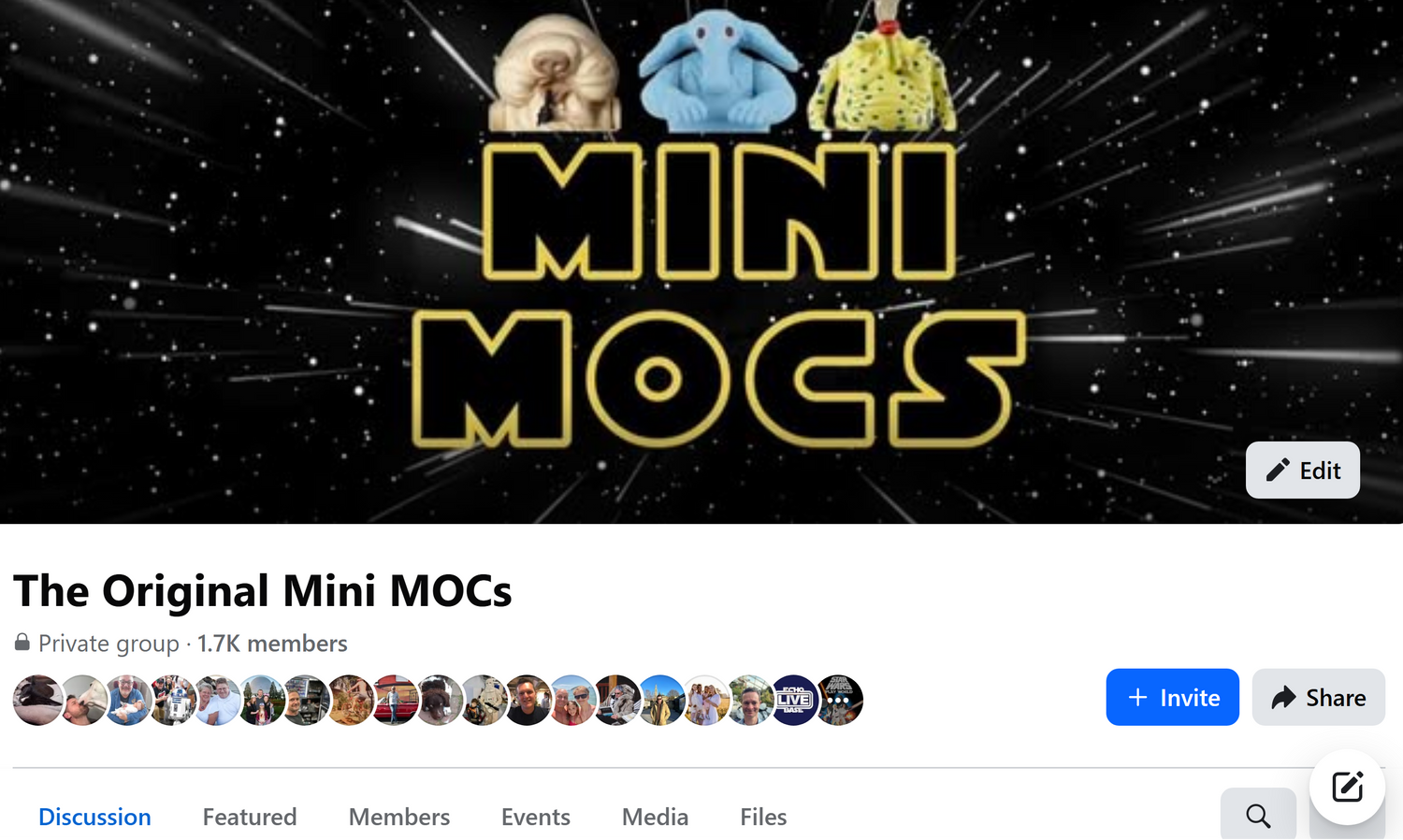Open the Members tab
This screenshot has height=840, width=1403.
[x=399, y=817]
